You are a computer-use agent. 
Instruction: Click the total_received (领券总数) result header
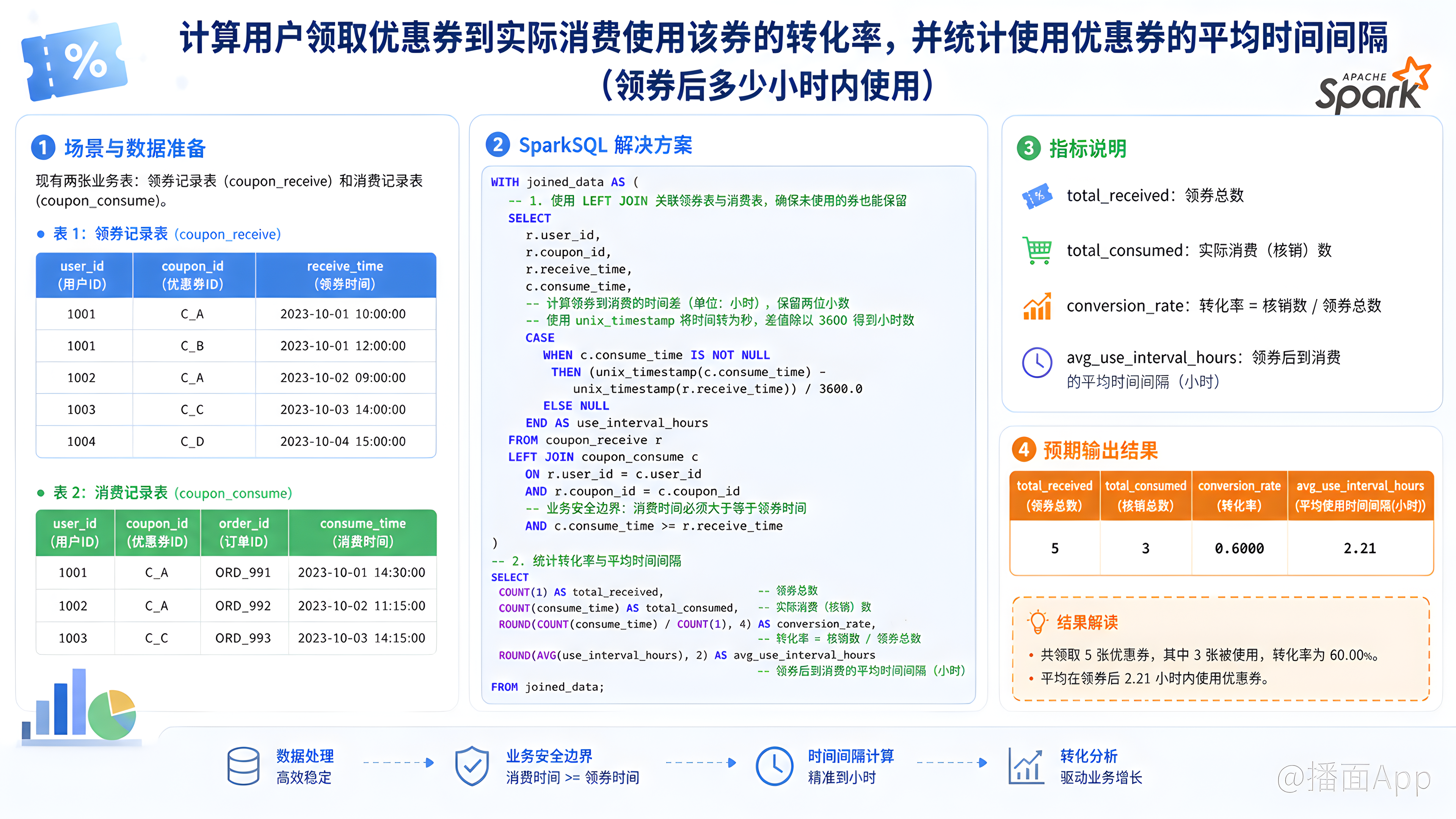point(1054,496)
